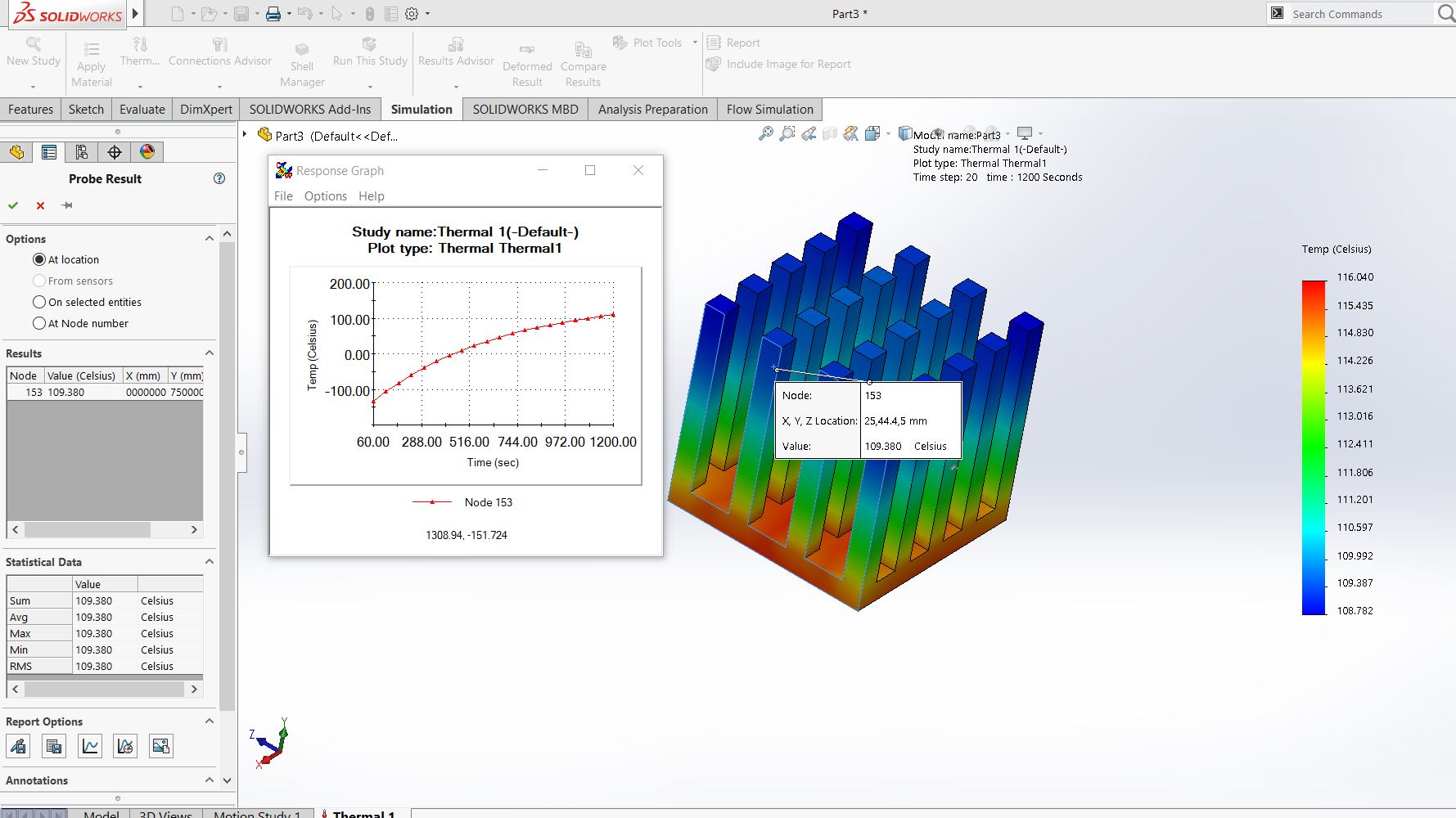This screenshot has height=818, width=1456.
Task: Select the At location radio button
Action: point(39,259)
